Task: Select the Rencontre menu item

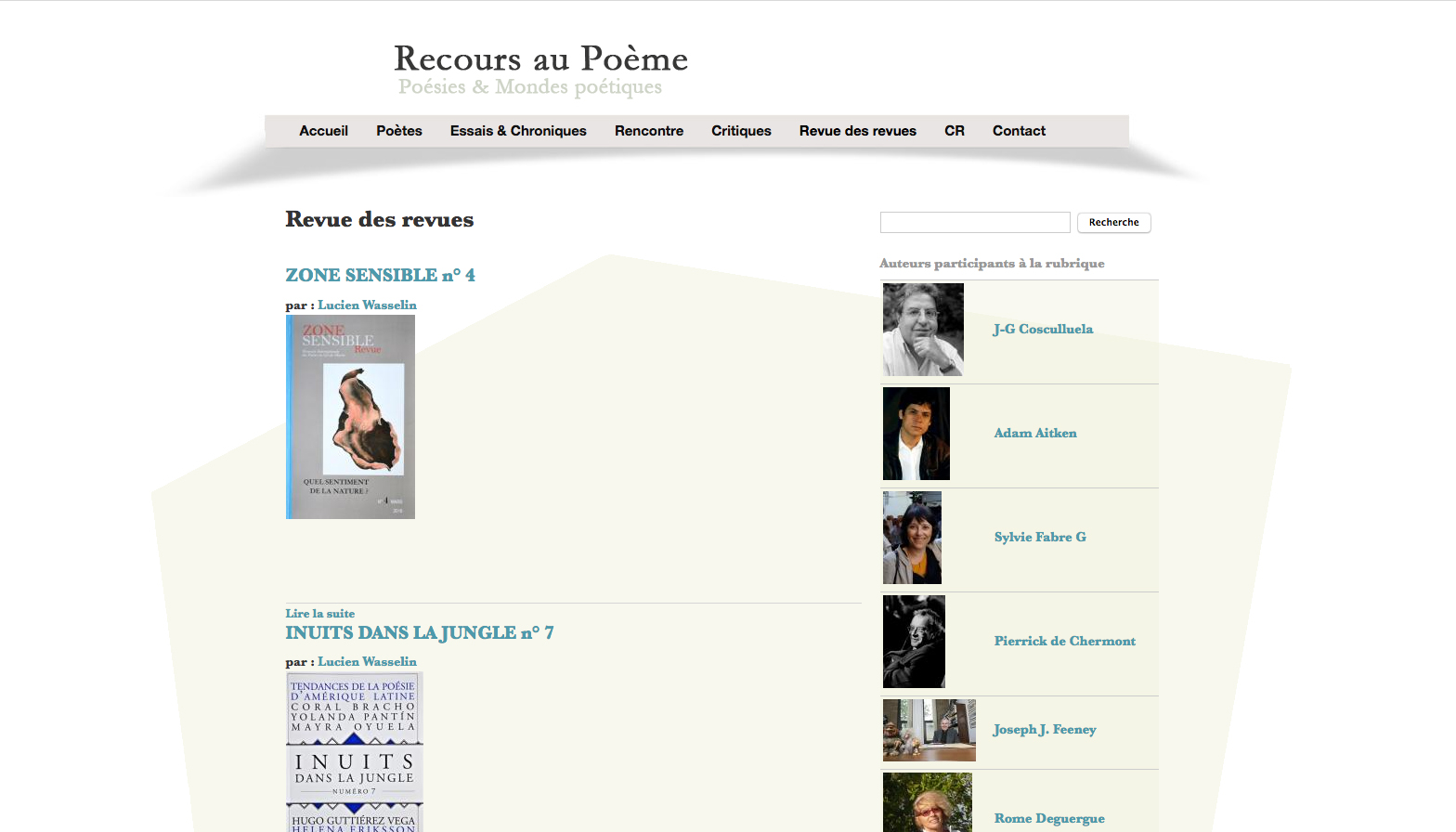Action: tap(649, 131)
